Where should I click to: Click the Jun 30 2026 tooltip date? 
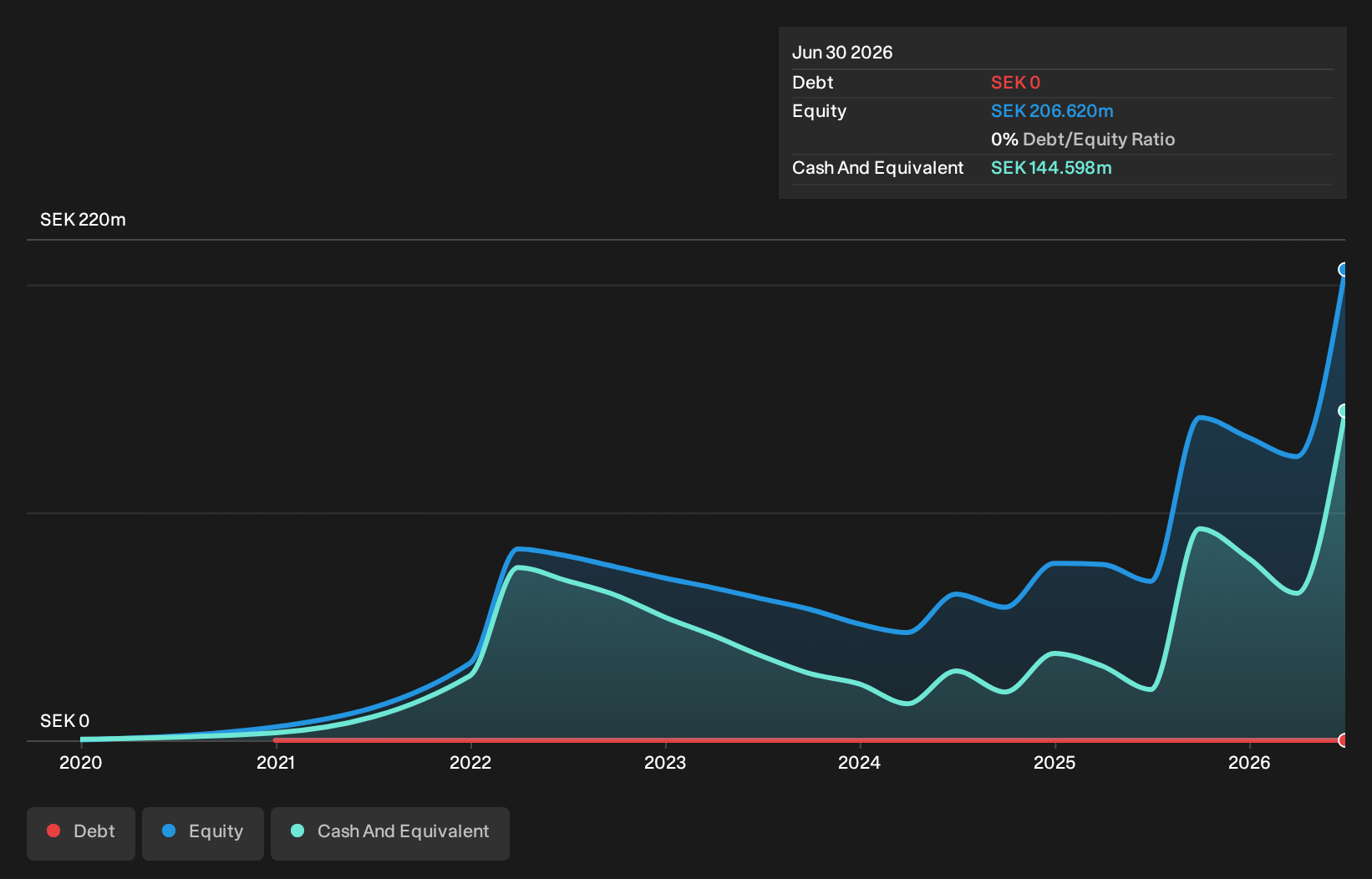tap(842, 53)
